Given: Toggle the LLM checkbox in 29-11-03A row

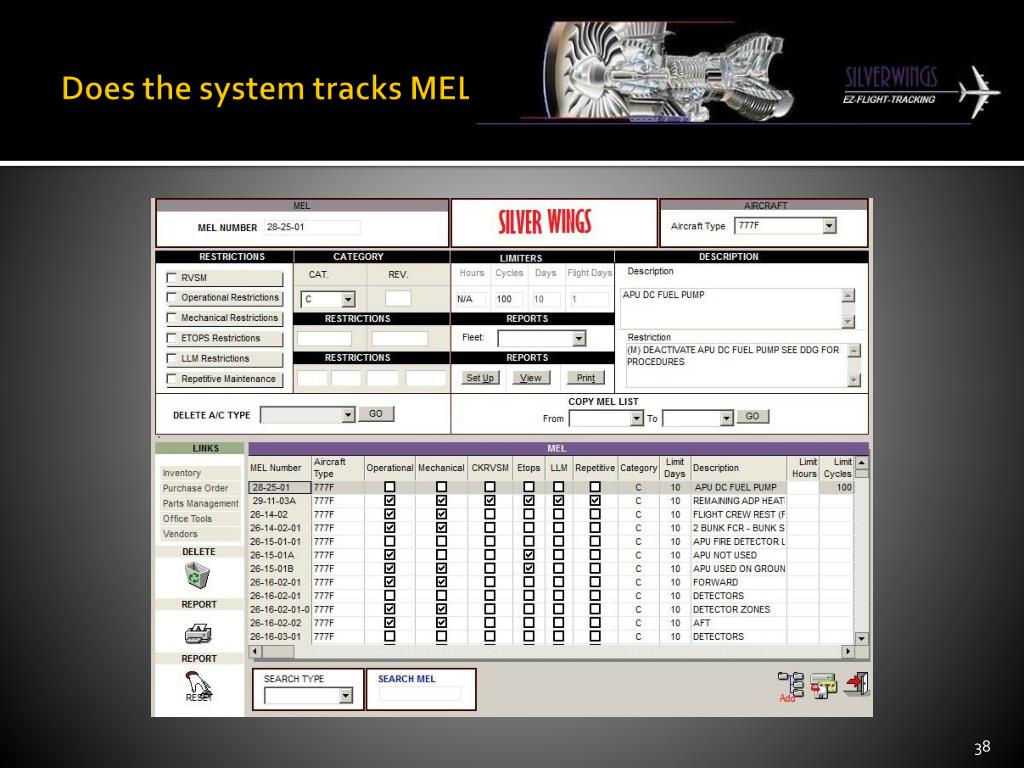Looking at the screenshot, I should coord(558,501).
